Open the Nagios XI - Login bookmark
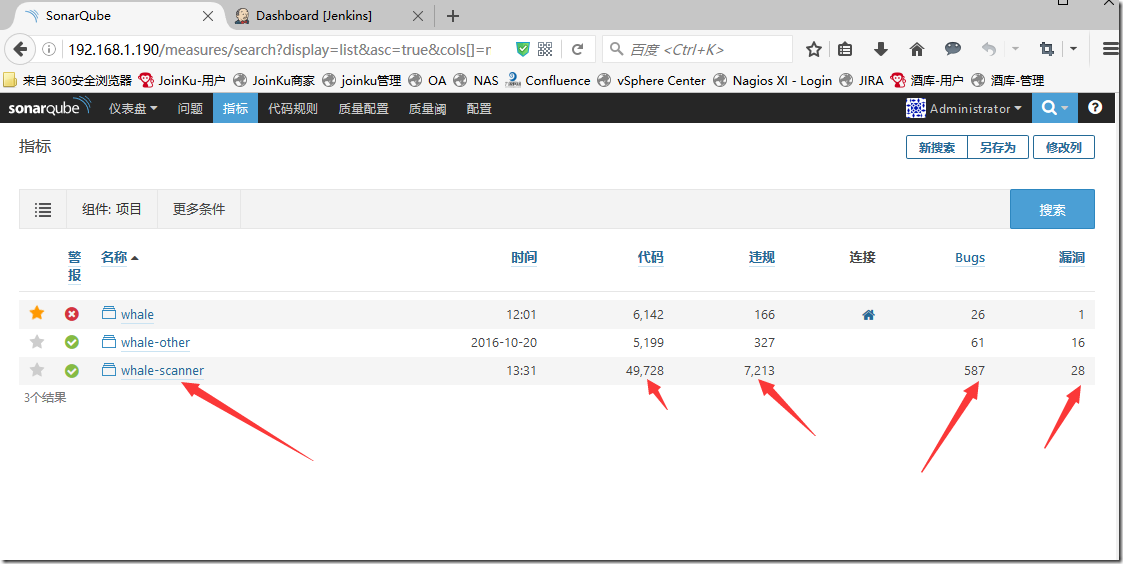Screen dimensions: 1123x564 (773, 80)
